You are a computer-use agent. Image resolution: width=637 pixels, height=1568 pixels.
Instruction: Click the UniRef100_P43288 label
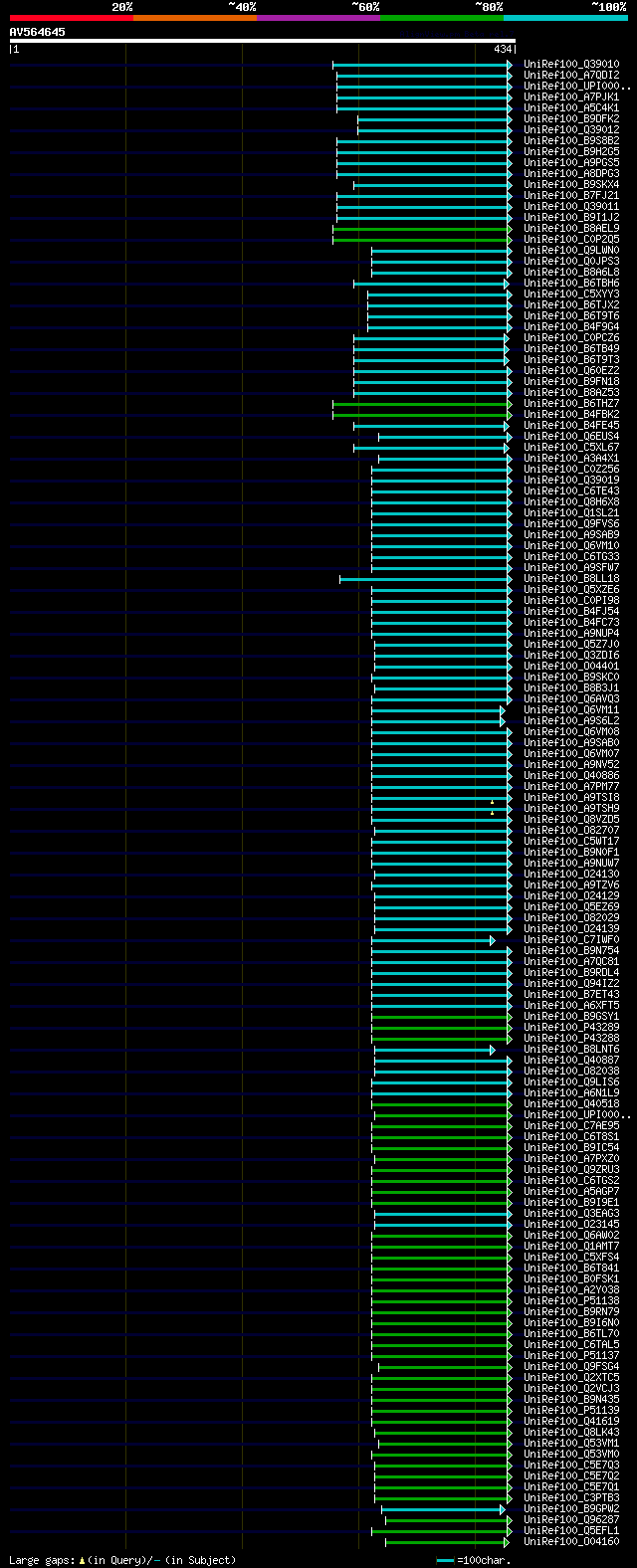[x=571, y=1039]
